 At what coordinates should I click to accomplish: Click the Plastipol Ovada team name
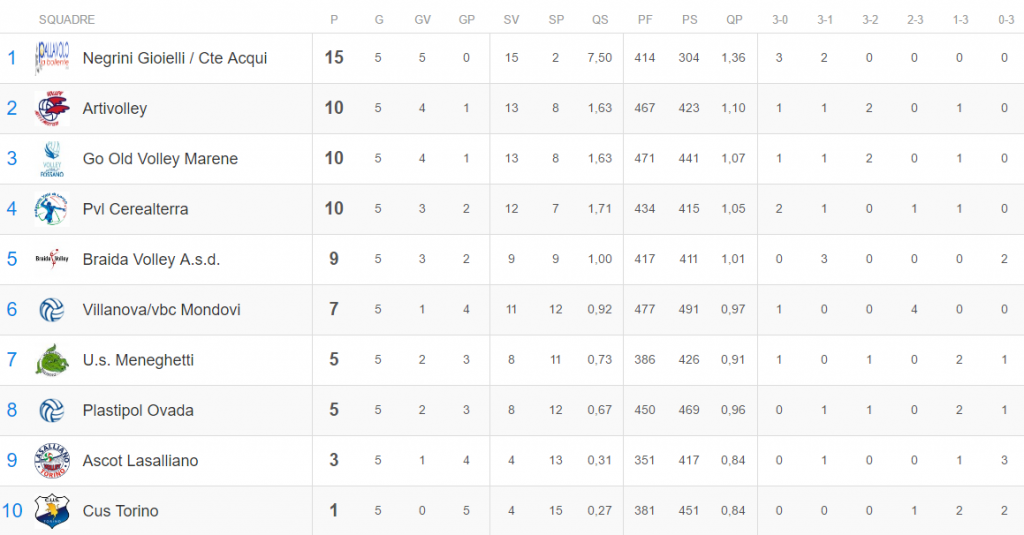coord(138,410)
